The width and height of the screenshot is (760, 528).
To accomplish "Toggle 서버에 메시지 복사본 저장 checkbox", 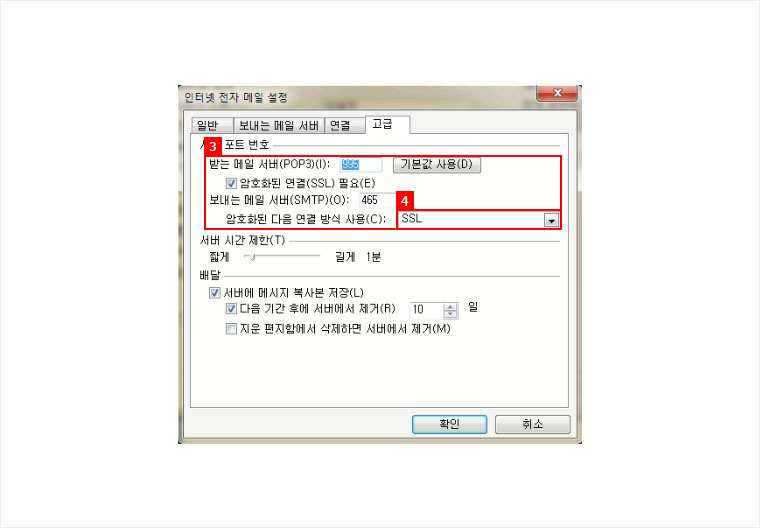I will [x=214, y=293].
